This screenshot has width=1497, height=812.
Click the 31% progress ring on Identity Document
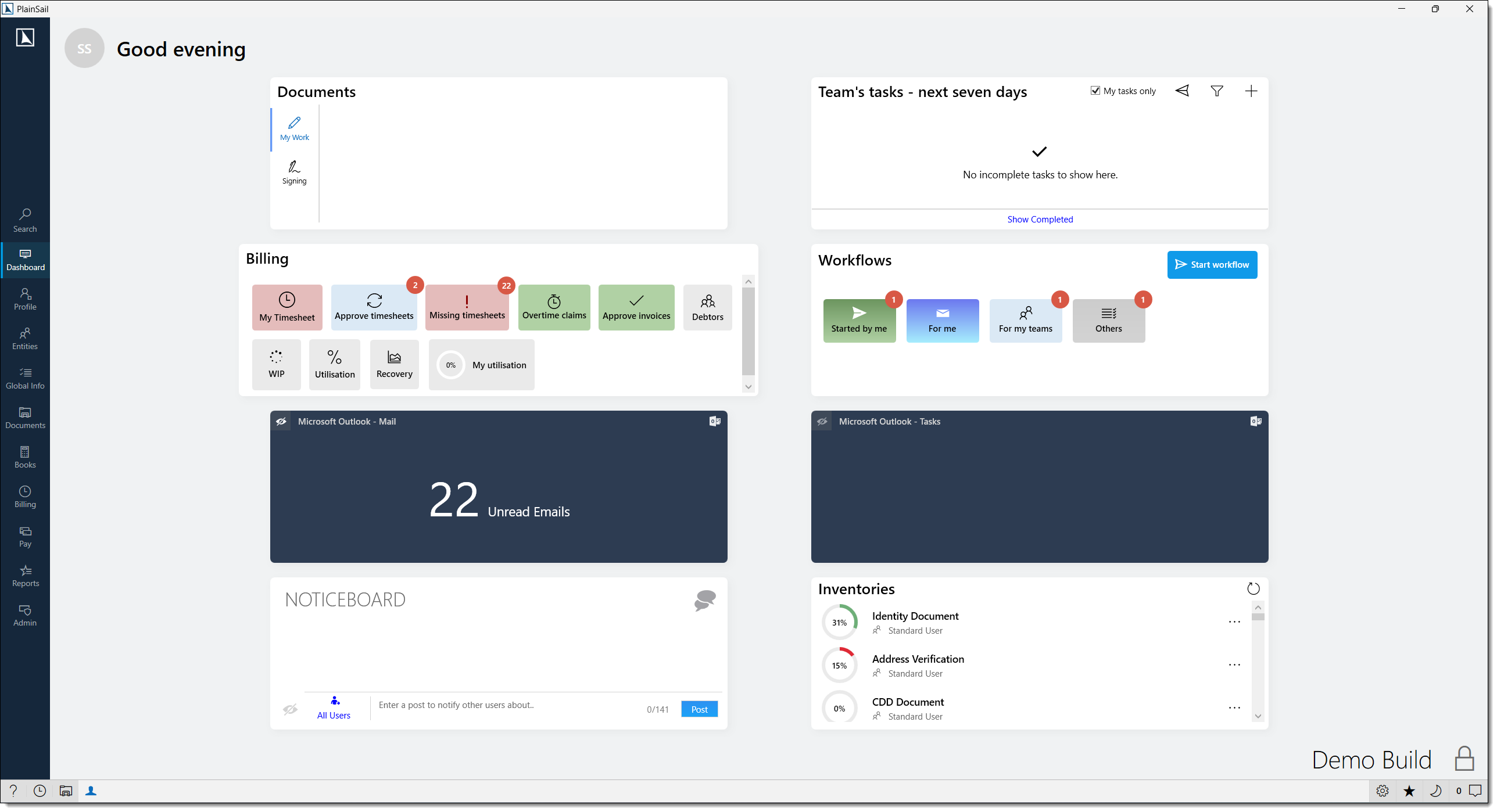click(x=839, y=621)
